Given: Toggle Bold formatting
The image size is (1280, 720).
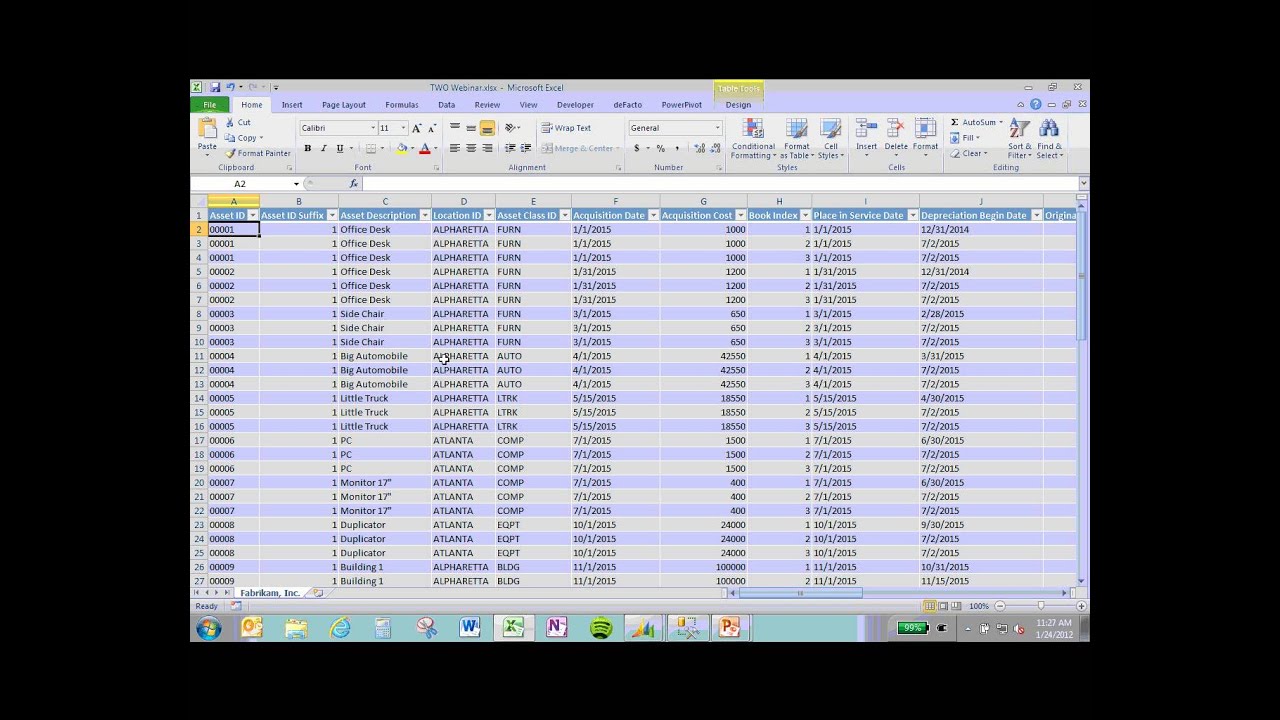Looking at the screenshot, I should pyautogui.click(x=308, y=148).
